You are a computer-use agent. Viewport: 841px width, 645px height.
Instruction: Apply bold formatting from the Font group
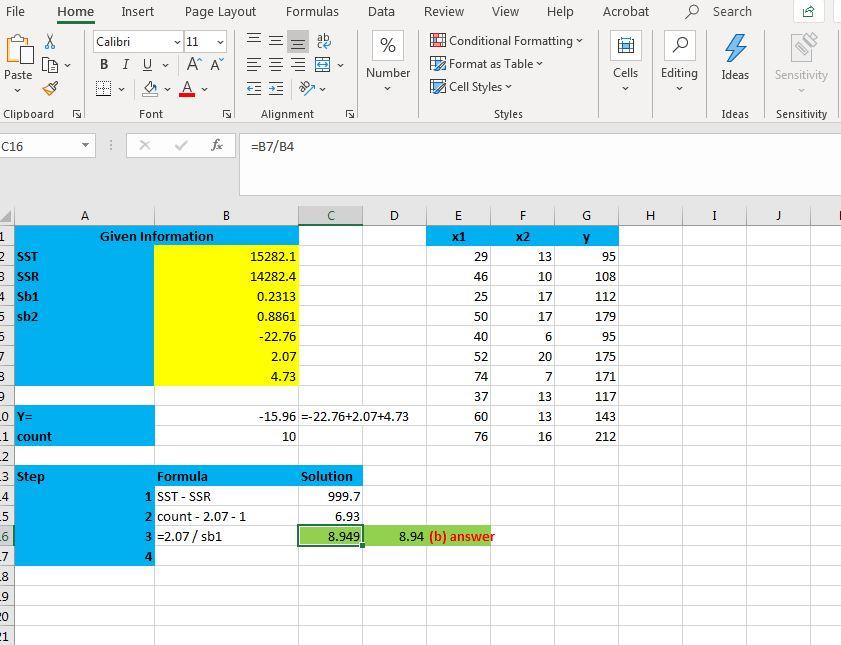point(104,64)
